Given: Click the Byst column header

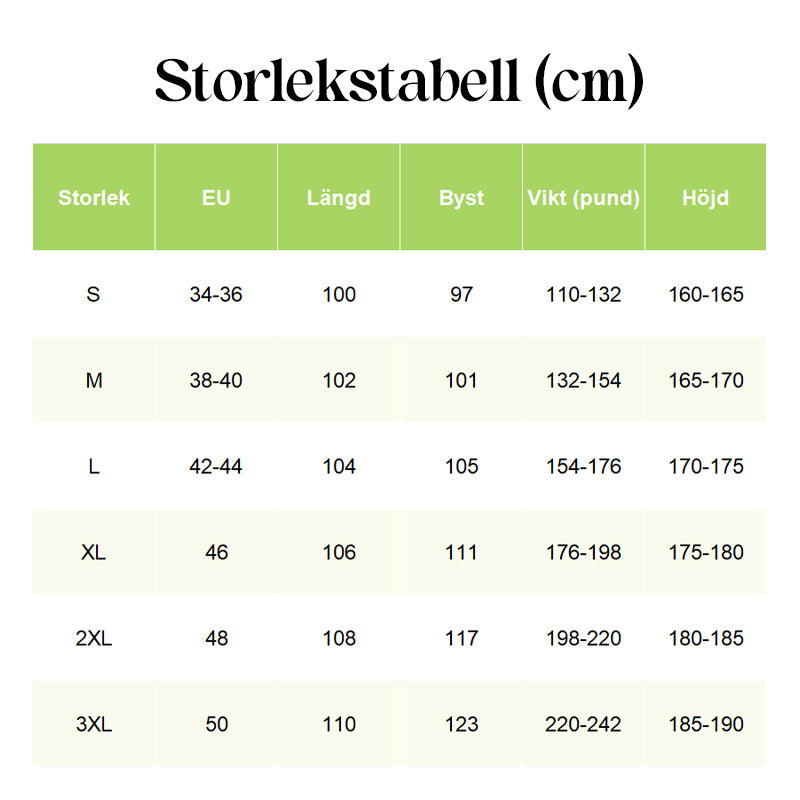Looking at the screenshot, I should click(x=461, y=198).
